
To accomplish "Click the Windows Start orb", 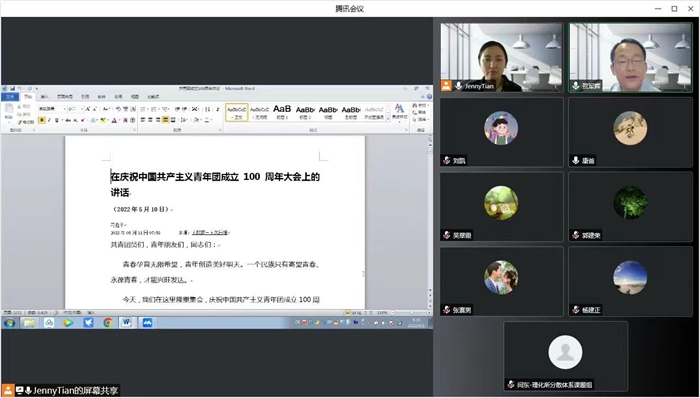I will [x=9, y=323].
